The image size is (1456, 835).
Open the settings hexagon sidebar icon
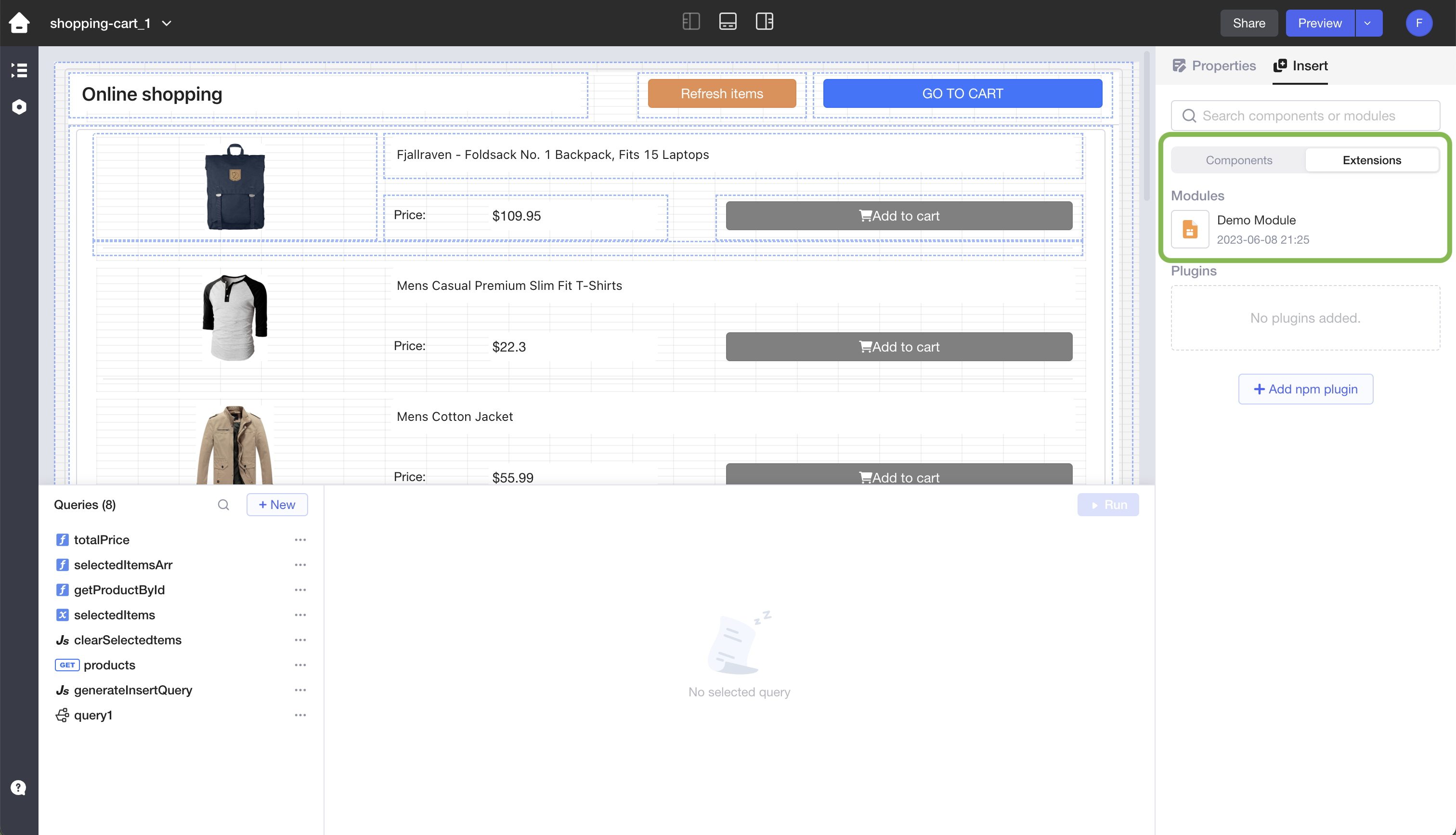pos(19,107)
